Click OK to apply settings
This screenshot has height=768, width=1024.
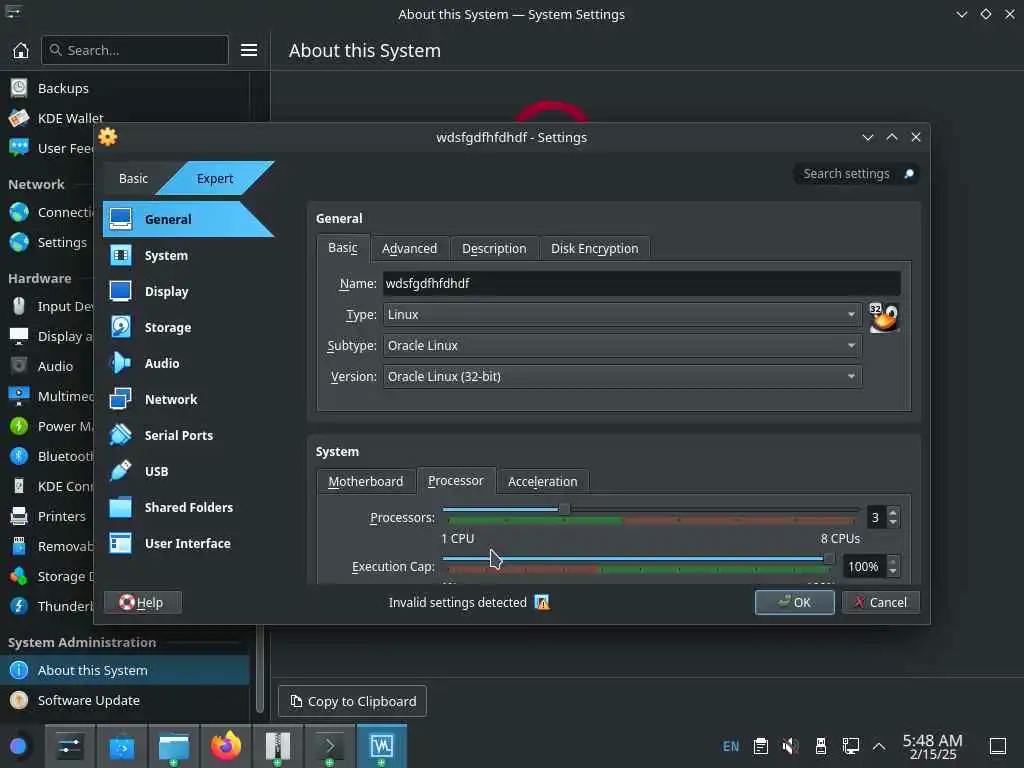[x=794, y=602]
